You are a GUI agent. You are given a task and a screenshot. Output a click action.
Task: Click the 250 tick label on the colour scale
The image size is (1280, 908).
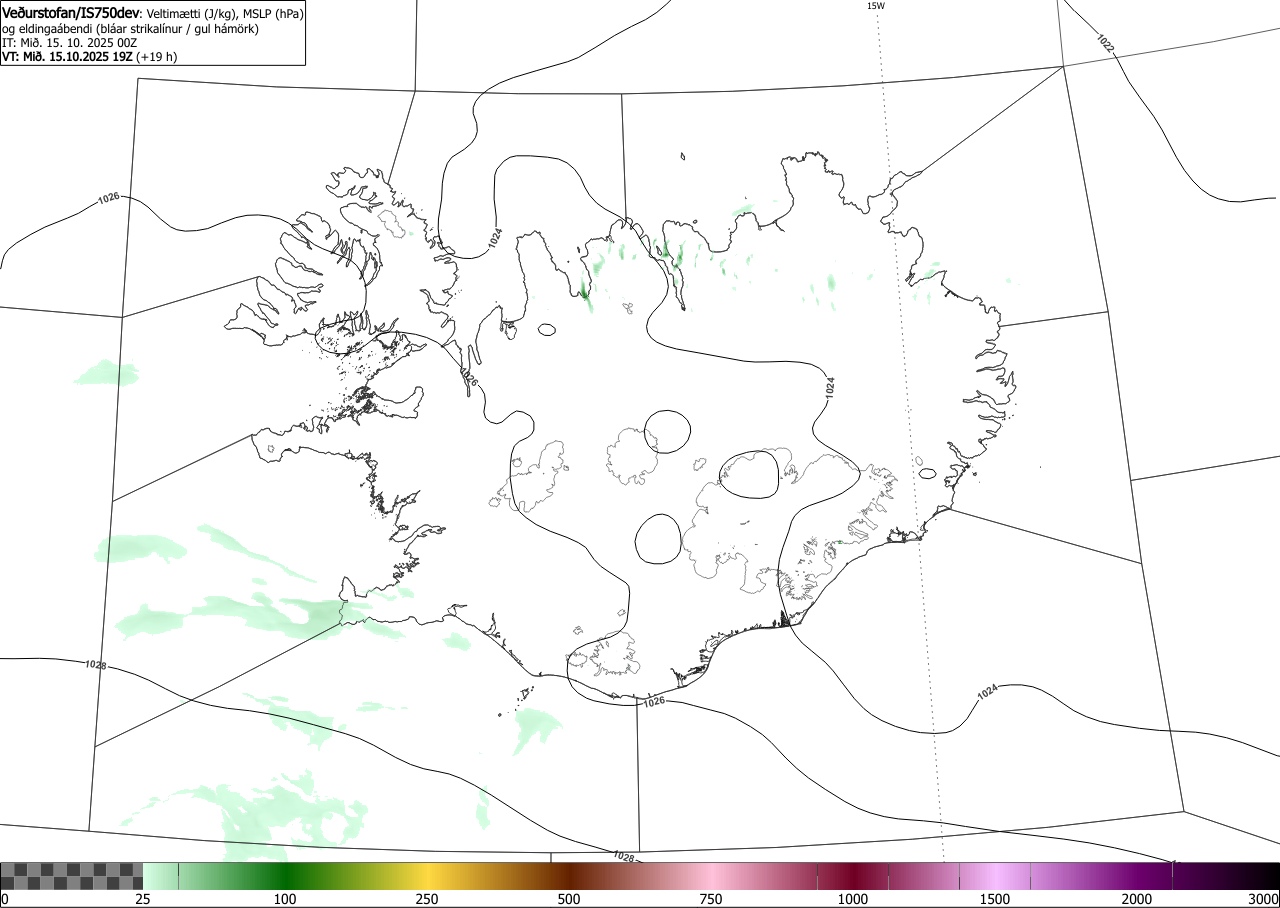click(427, 899)
